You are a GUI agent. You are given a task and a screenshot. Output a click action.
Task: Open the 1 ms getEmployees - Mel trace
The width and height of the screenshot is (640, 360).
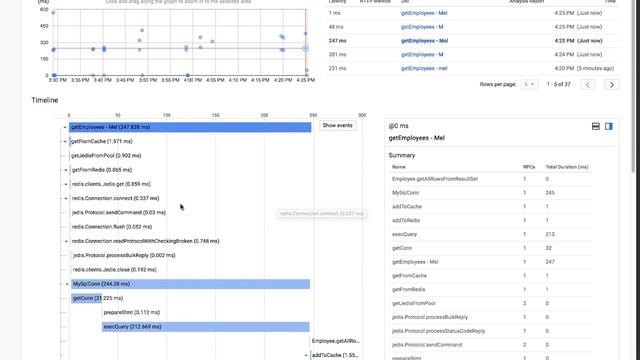(424, 13)
